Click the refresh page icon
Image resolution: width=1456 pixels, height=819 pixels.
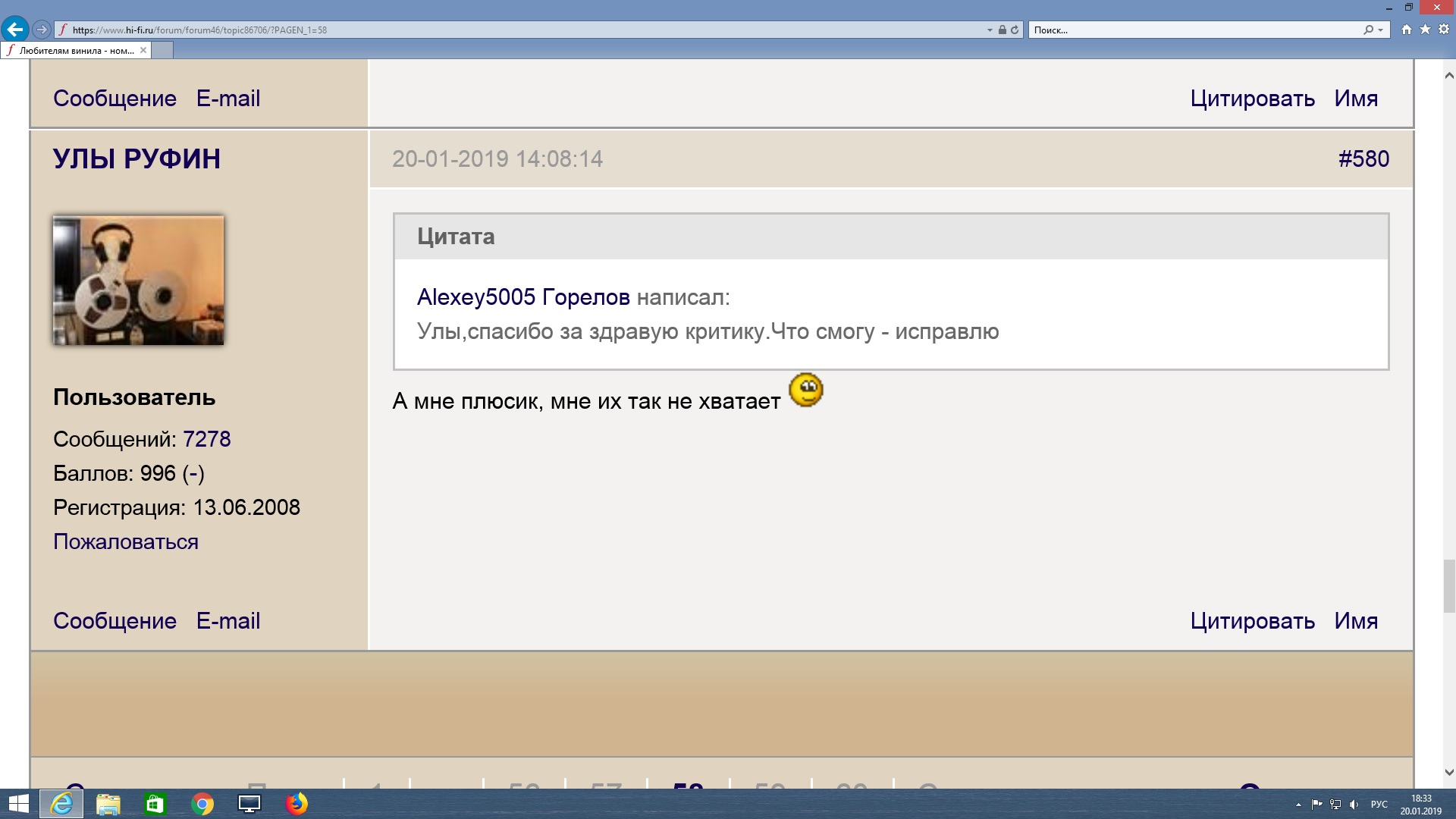coord(1015,30)
